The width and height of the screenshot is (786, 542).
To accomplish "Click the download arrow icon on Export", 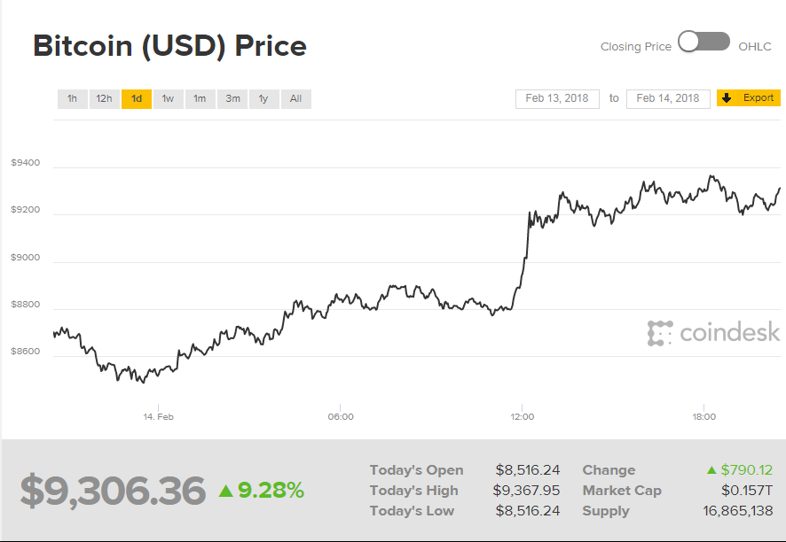I will (727, 98).
